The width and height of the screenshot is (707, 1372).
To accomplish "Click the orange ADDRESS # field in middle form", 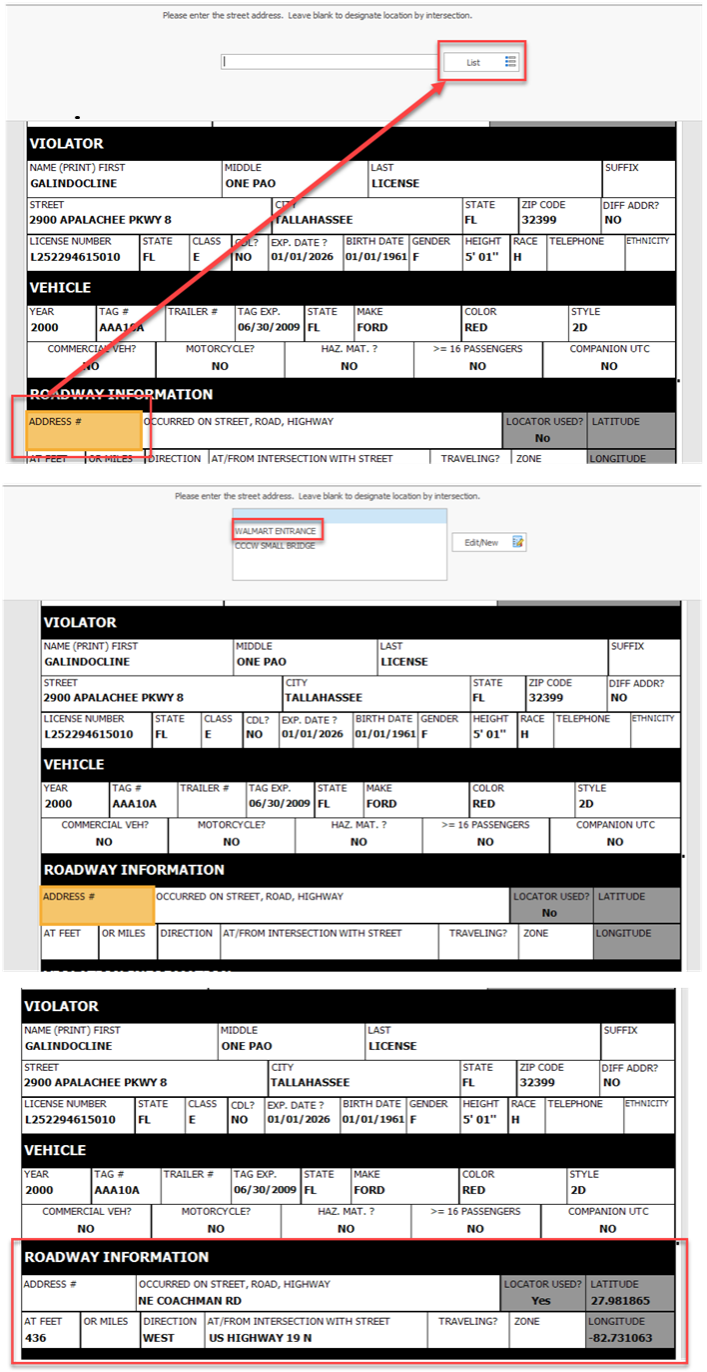I will point(97,905).
